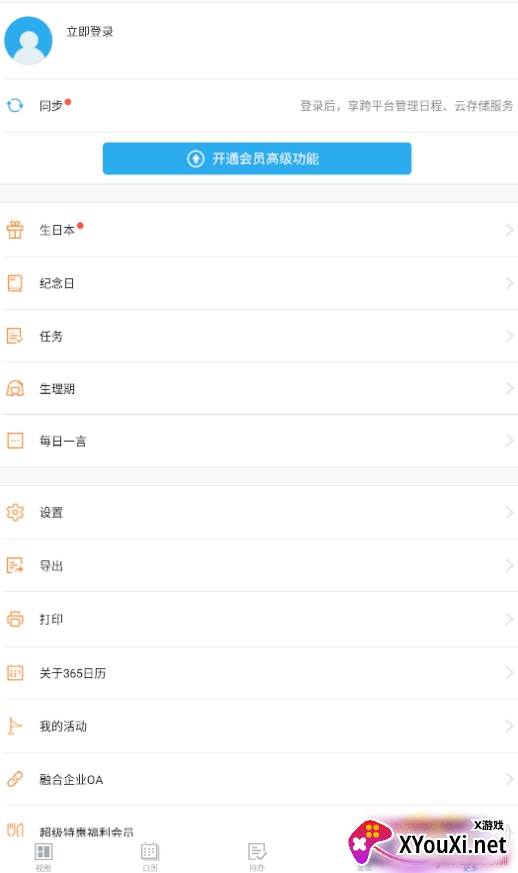The width and height of the screenshot is (518, 873).
Task: Tap the blue profile avatar icon
Action: (x=28, y=41)
